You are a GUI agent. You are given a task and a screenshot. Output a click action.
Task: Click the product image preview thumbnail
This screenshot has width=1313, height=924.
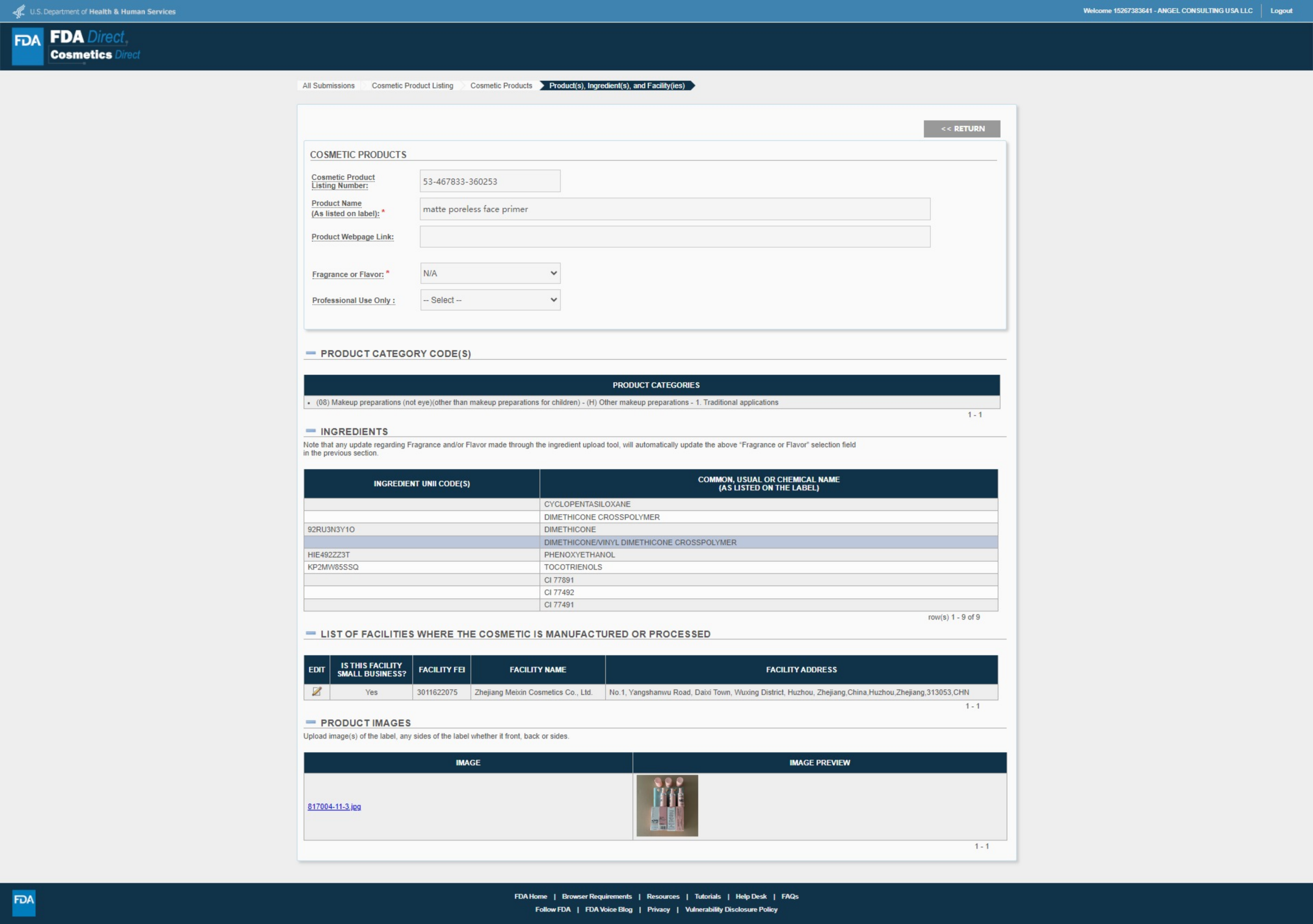click(667, 805)
